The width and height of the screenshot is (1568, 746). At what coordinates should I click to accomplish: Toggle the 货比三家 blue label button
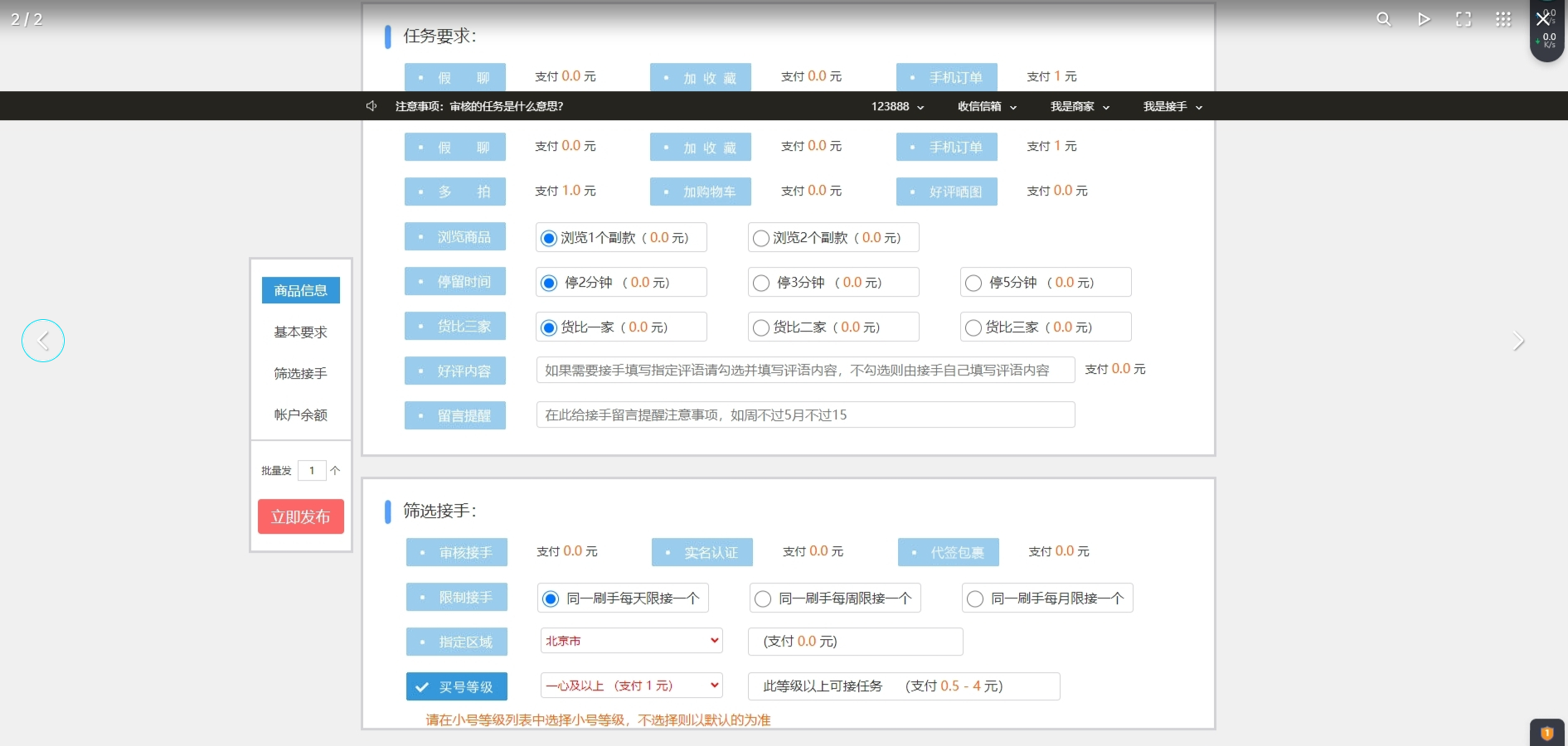pos(455,326)
